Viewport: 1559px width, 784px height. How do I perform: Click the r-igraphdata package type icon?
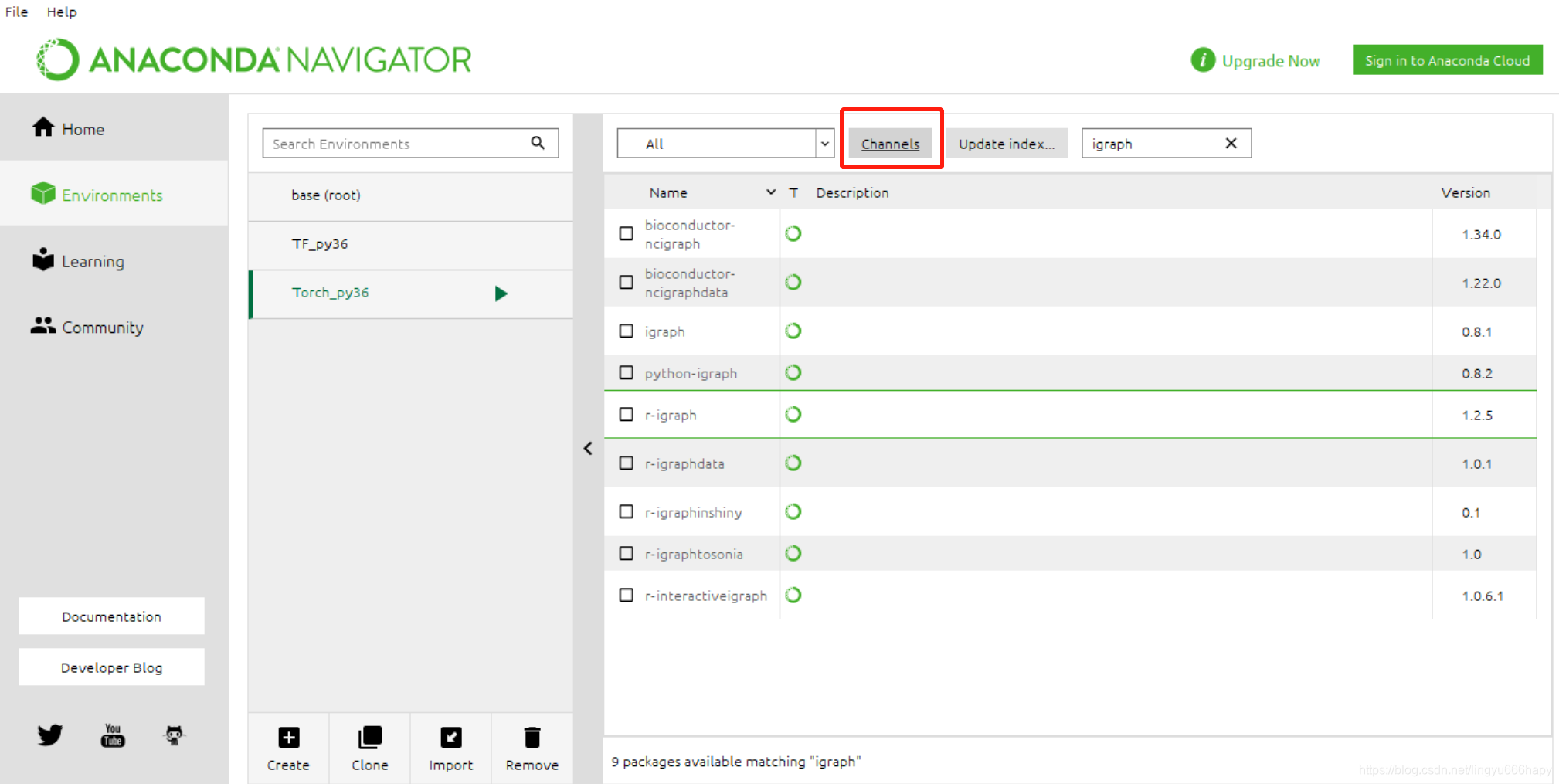(793, 463)
